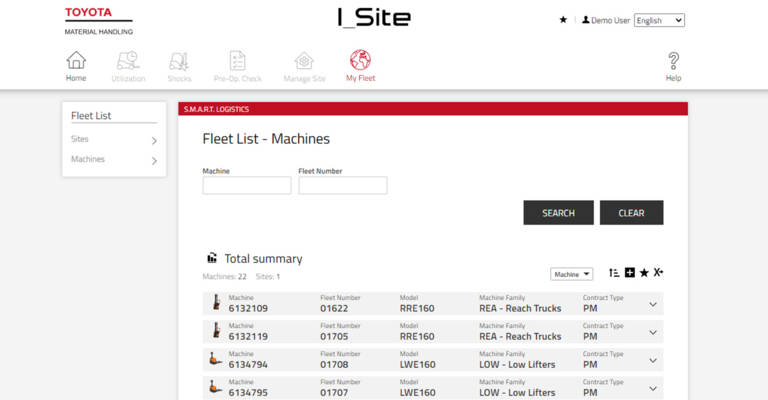Click the CLEAR button
Image resolution: width=768 pixels, height=400 pixels.
632,212
